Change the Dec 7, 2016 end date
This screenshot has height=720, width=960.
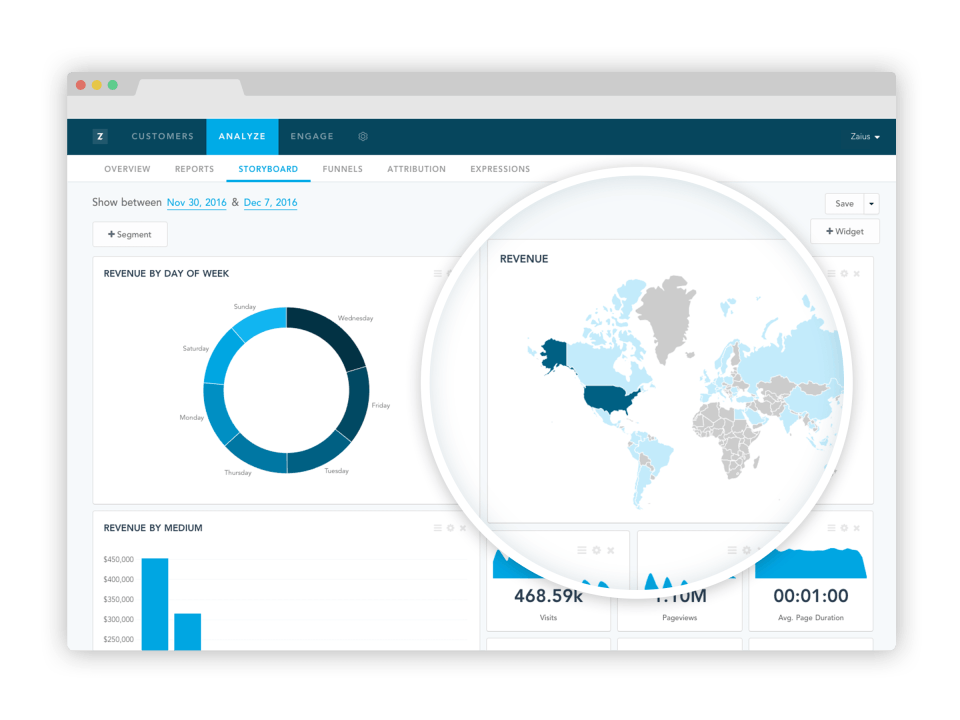tap(270, 203)
